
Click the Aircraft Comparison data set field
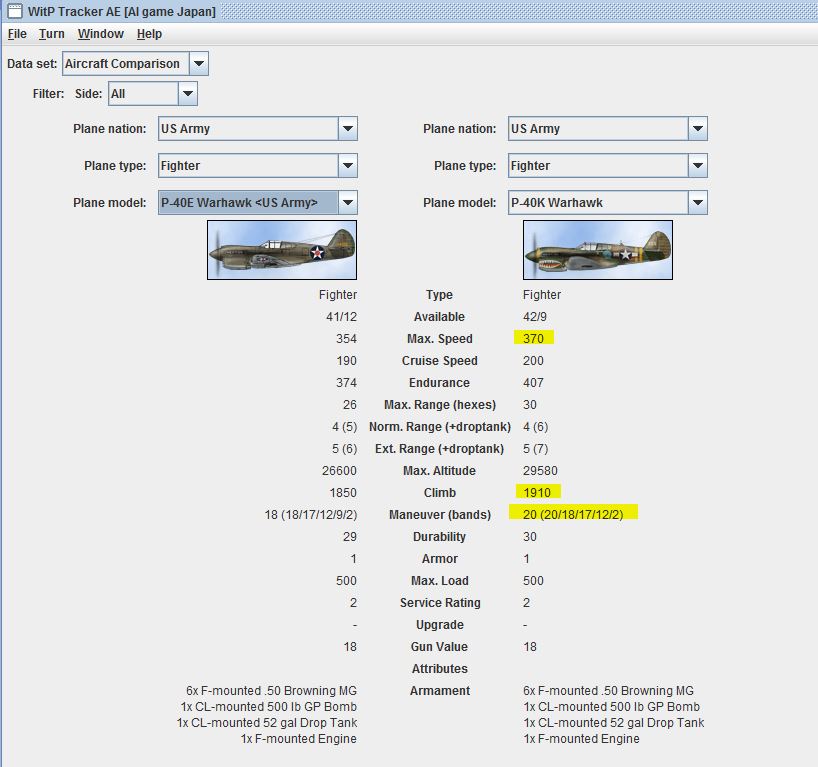point(125,64)
